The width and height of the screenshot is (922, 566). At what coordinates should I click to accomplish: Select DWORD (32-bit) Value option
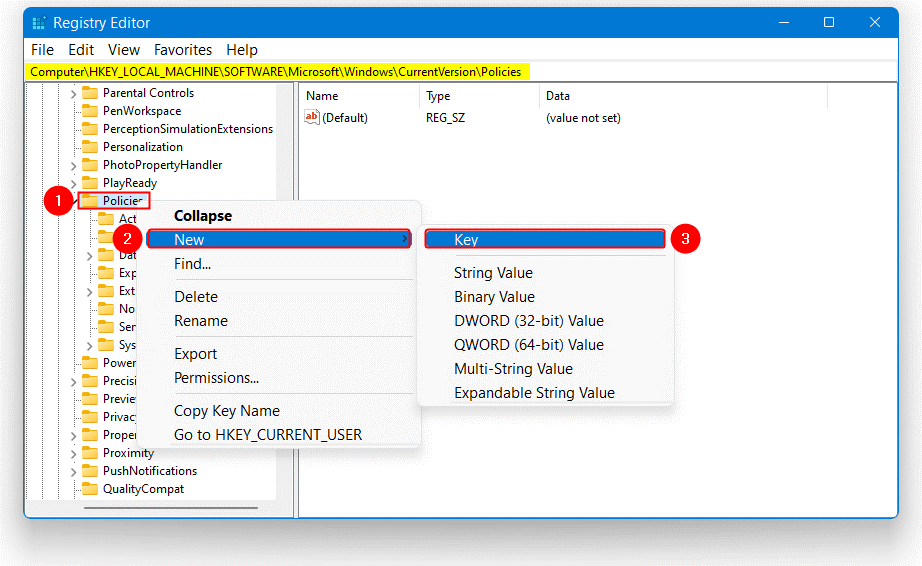[528, 321]
